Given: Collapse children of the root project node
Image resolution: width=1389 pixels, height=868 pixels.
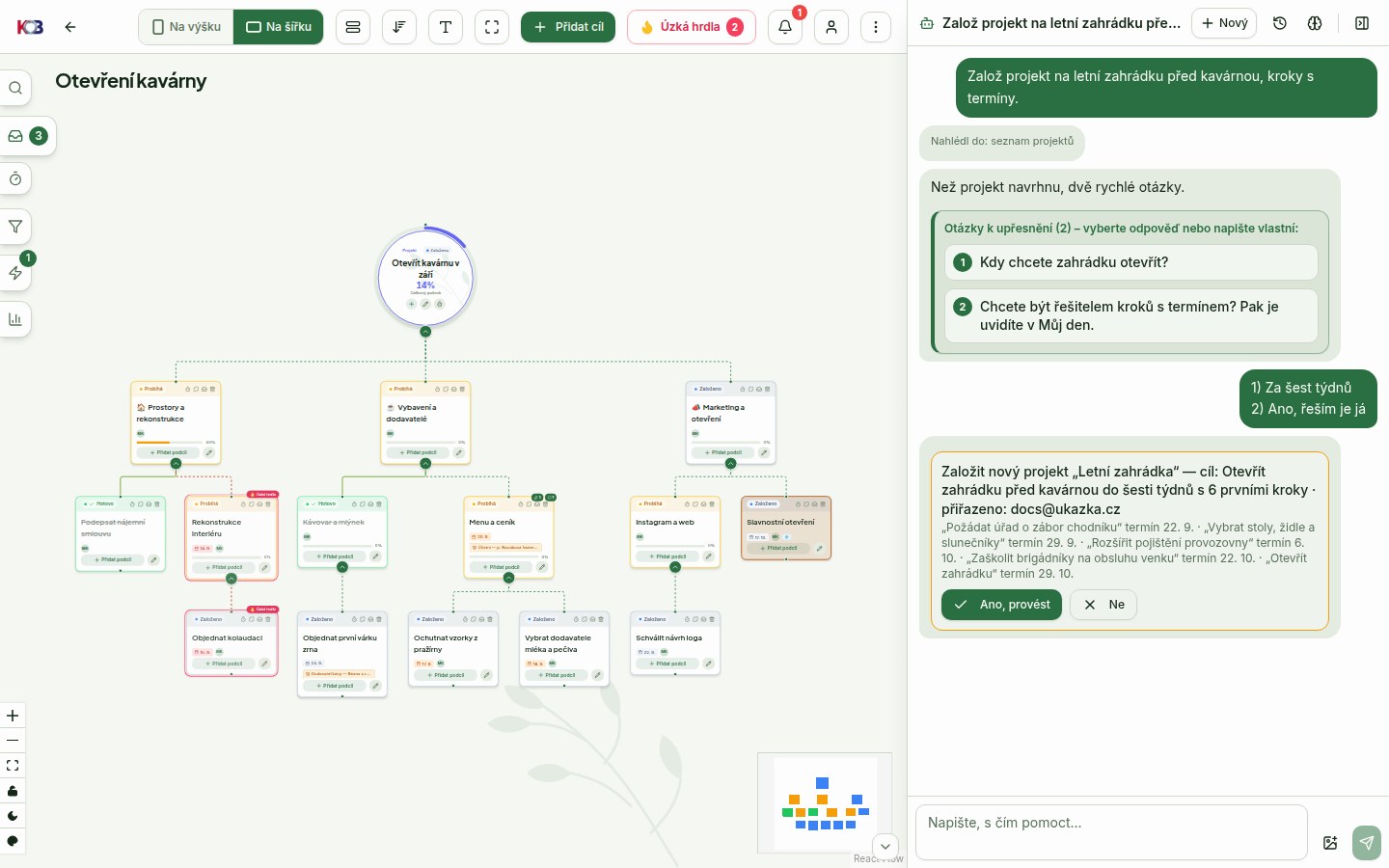Looking at the screenshot, I should [425, 332].
